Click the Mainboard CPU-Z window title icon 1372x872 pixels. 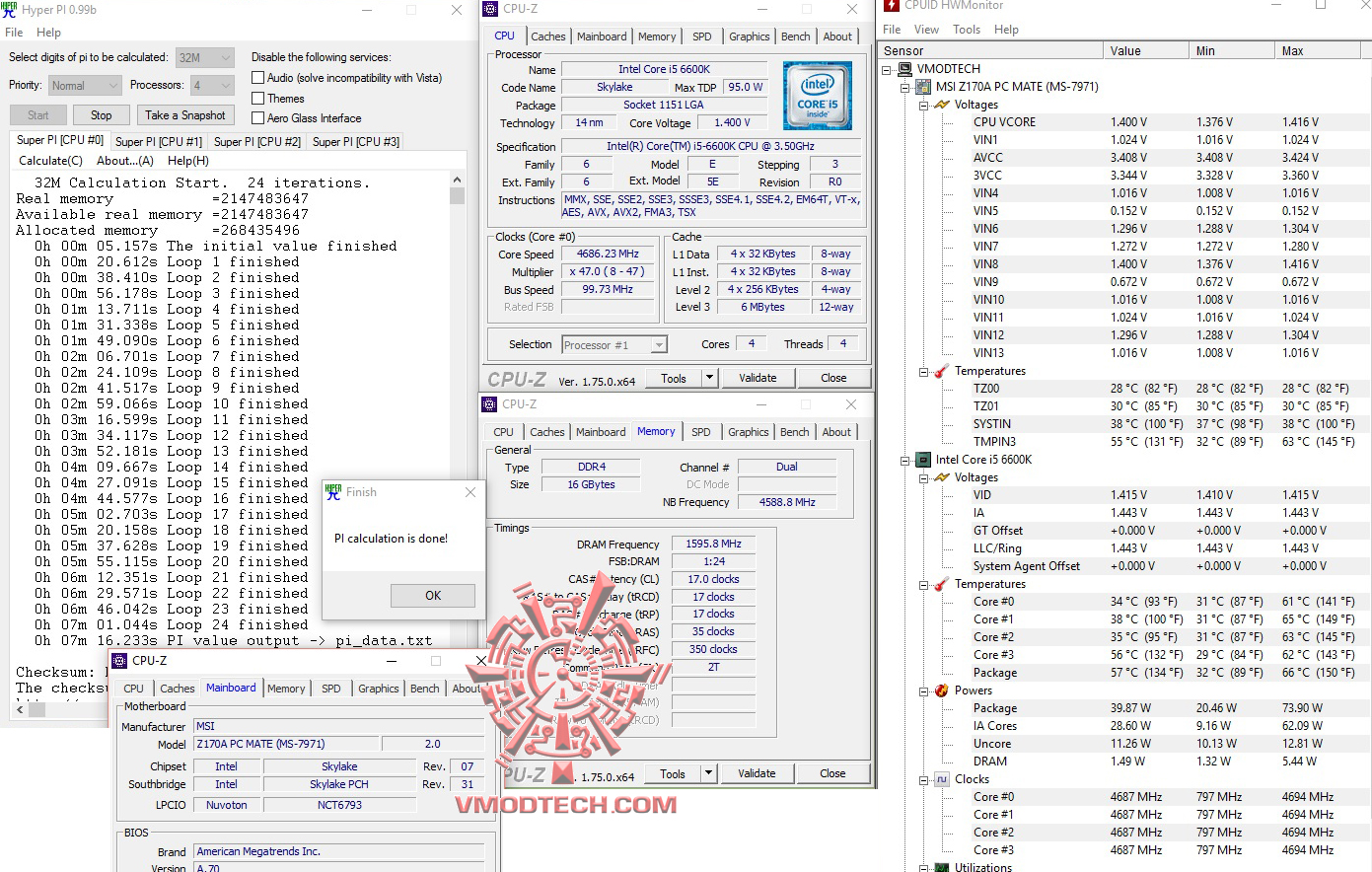tap(119, 661)
